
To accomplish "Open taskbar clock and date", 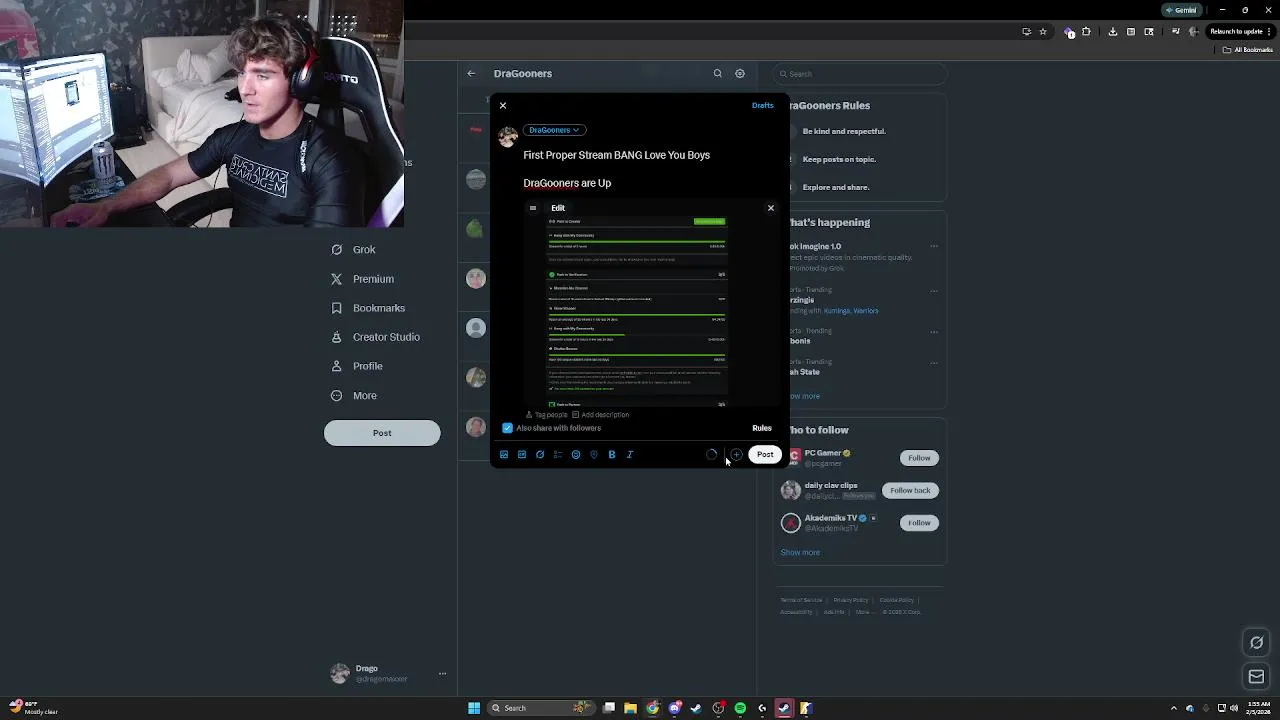I will point(1259,708).
